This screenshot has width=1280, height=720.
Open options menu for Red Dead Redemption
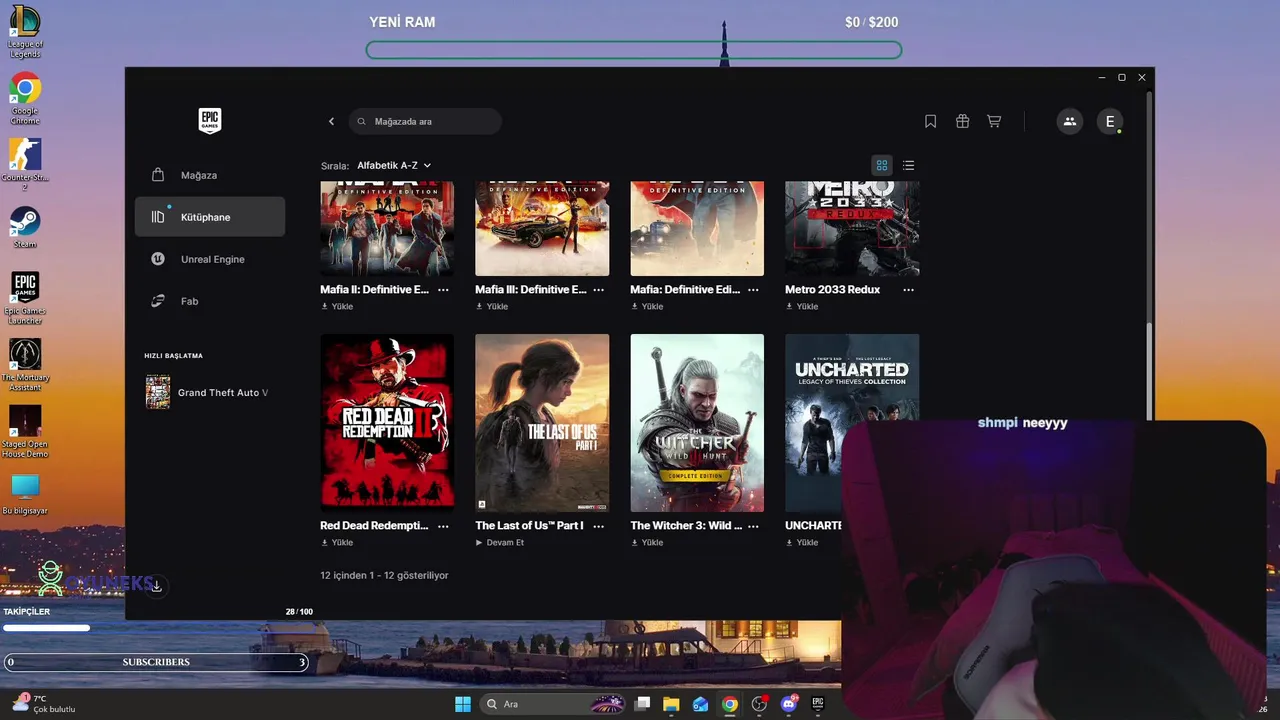pyautogui.click(x=443, y=526)
